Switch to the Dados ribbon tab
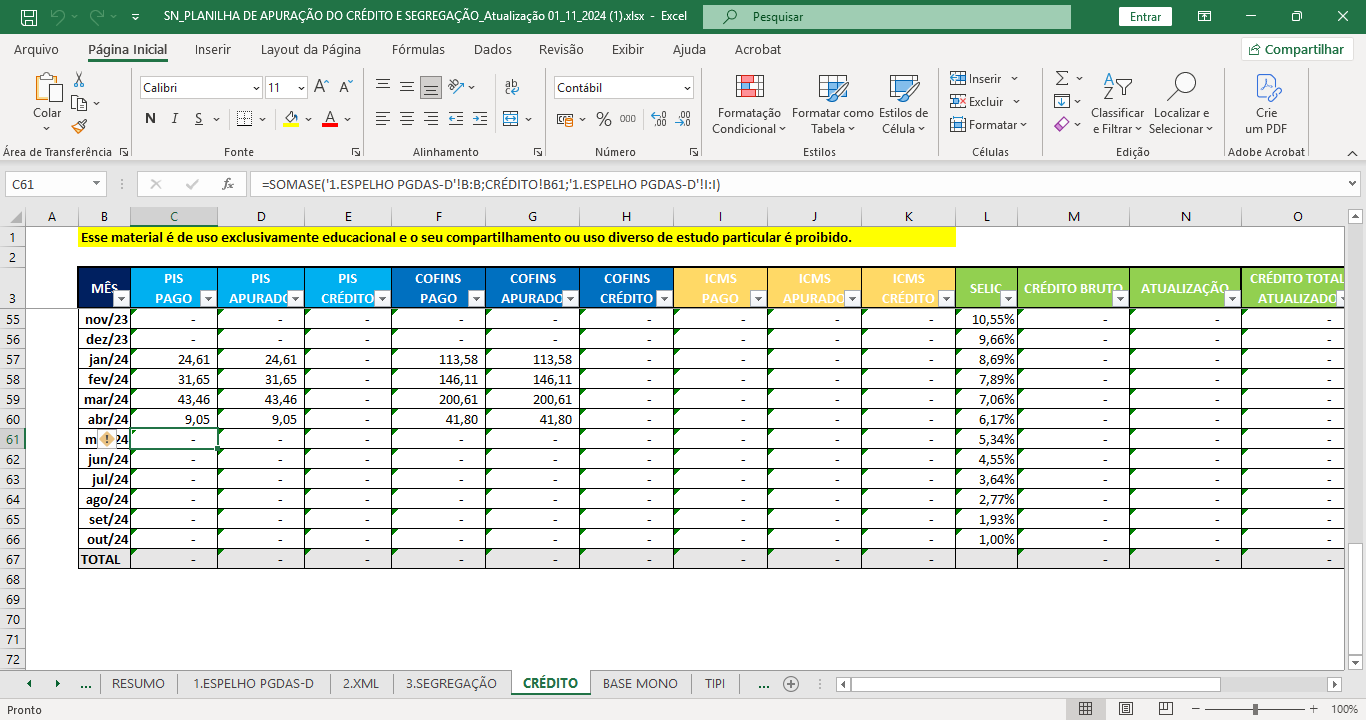This screenshot has width=1366, height=720. pyautogui.click(x=493, y=50)
